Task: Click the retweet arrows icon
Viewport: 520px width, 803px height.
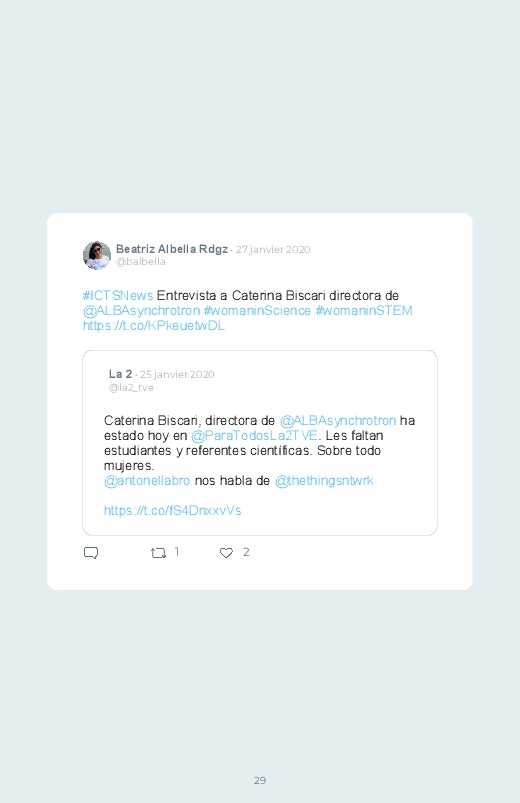Action: (x=158, y=553)
